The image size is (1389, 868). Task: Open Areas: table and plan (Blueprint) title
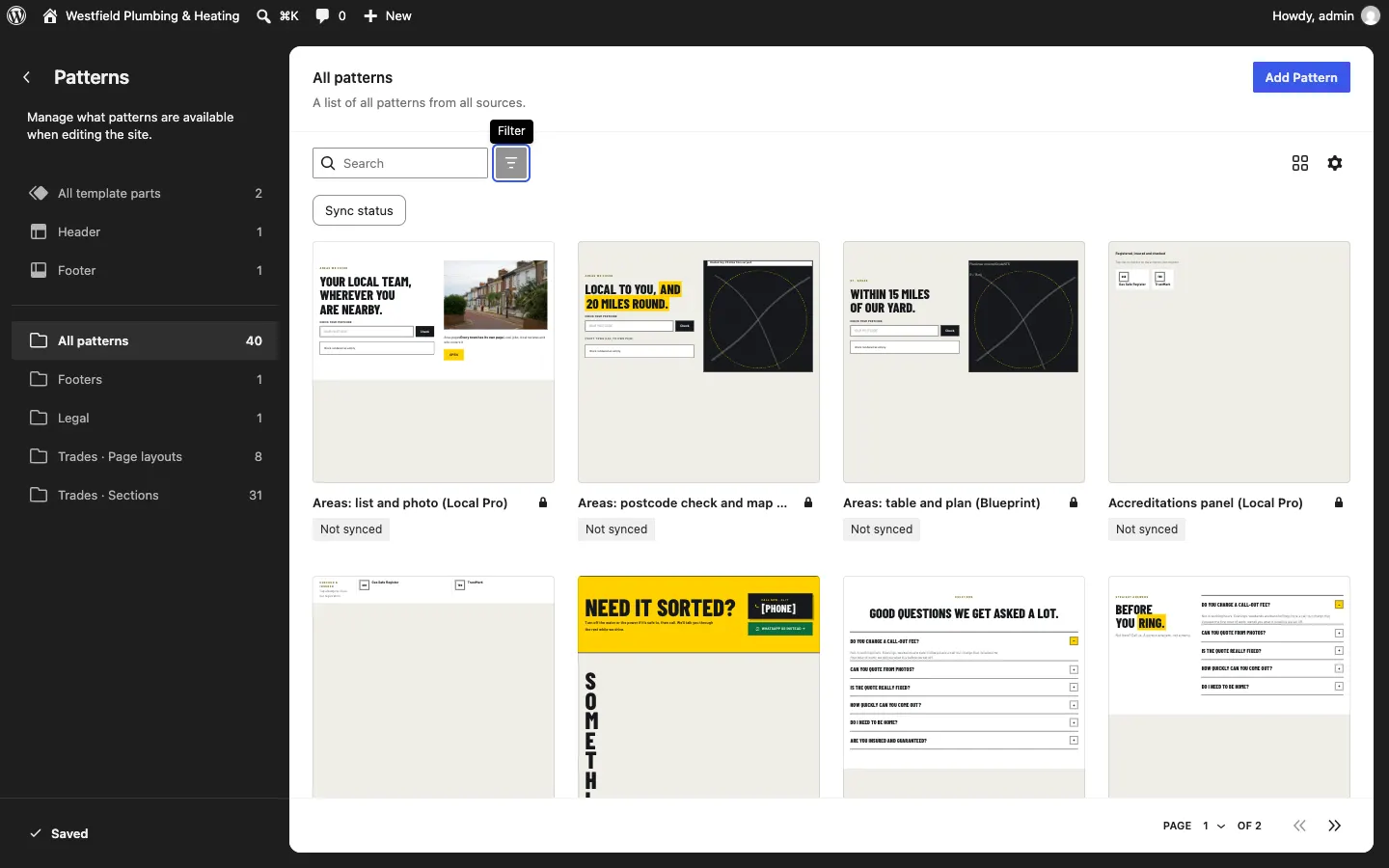[941, 502]
